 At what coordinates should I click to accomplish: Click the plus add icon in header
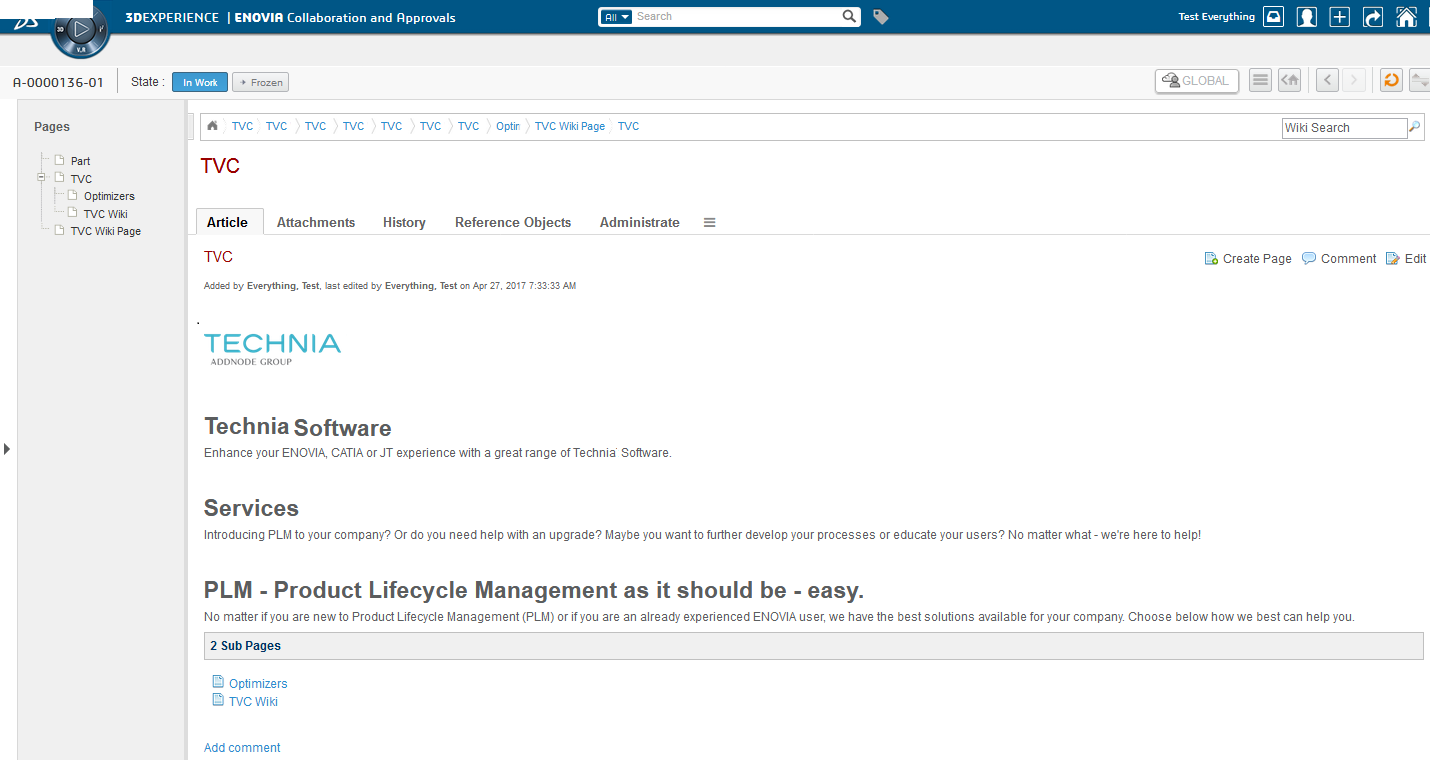point(1340,17)
